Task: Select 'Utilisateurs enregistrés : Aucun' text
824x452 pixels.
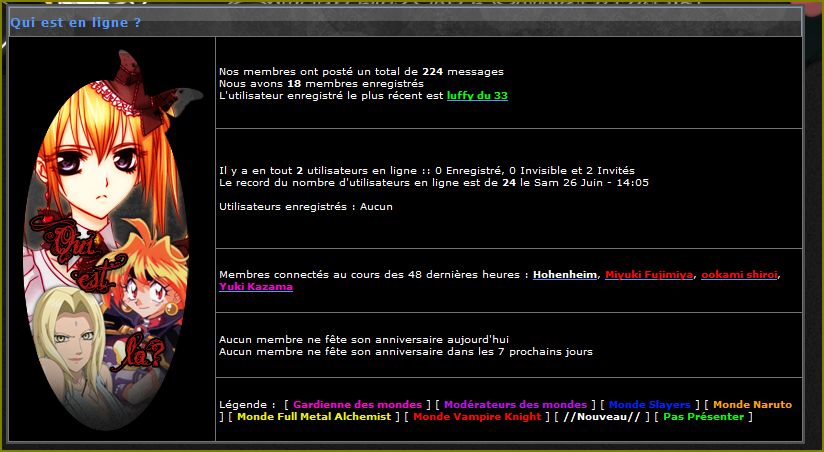Action: point(306,207)
